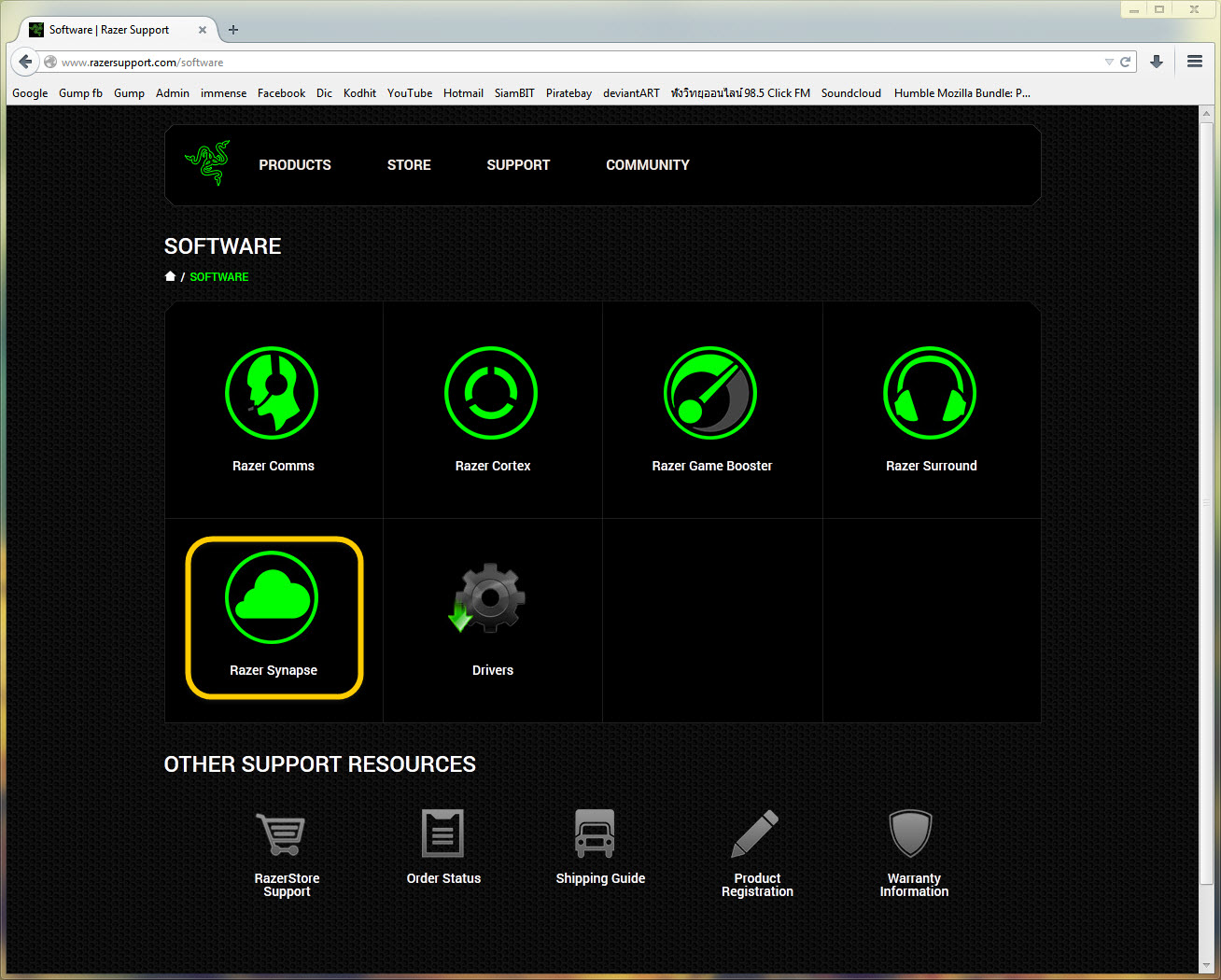Open the deviantART bookmark

[631, 93]
